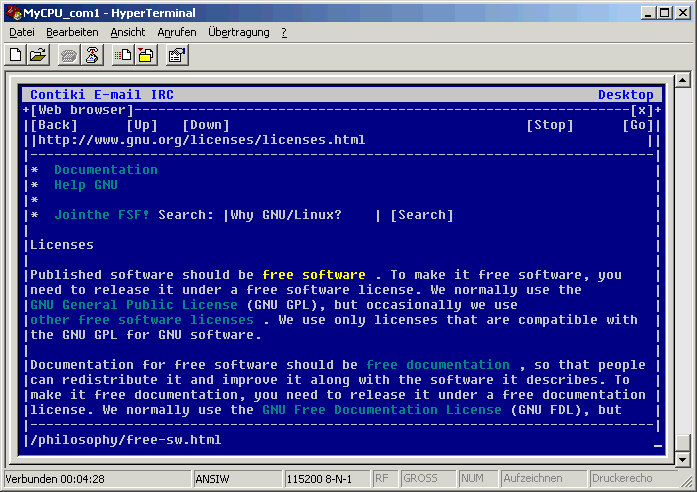Open the ? help menu
This screenshot has height=492, width=697.
pos(284,32)
